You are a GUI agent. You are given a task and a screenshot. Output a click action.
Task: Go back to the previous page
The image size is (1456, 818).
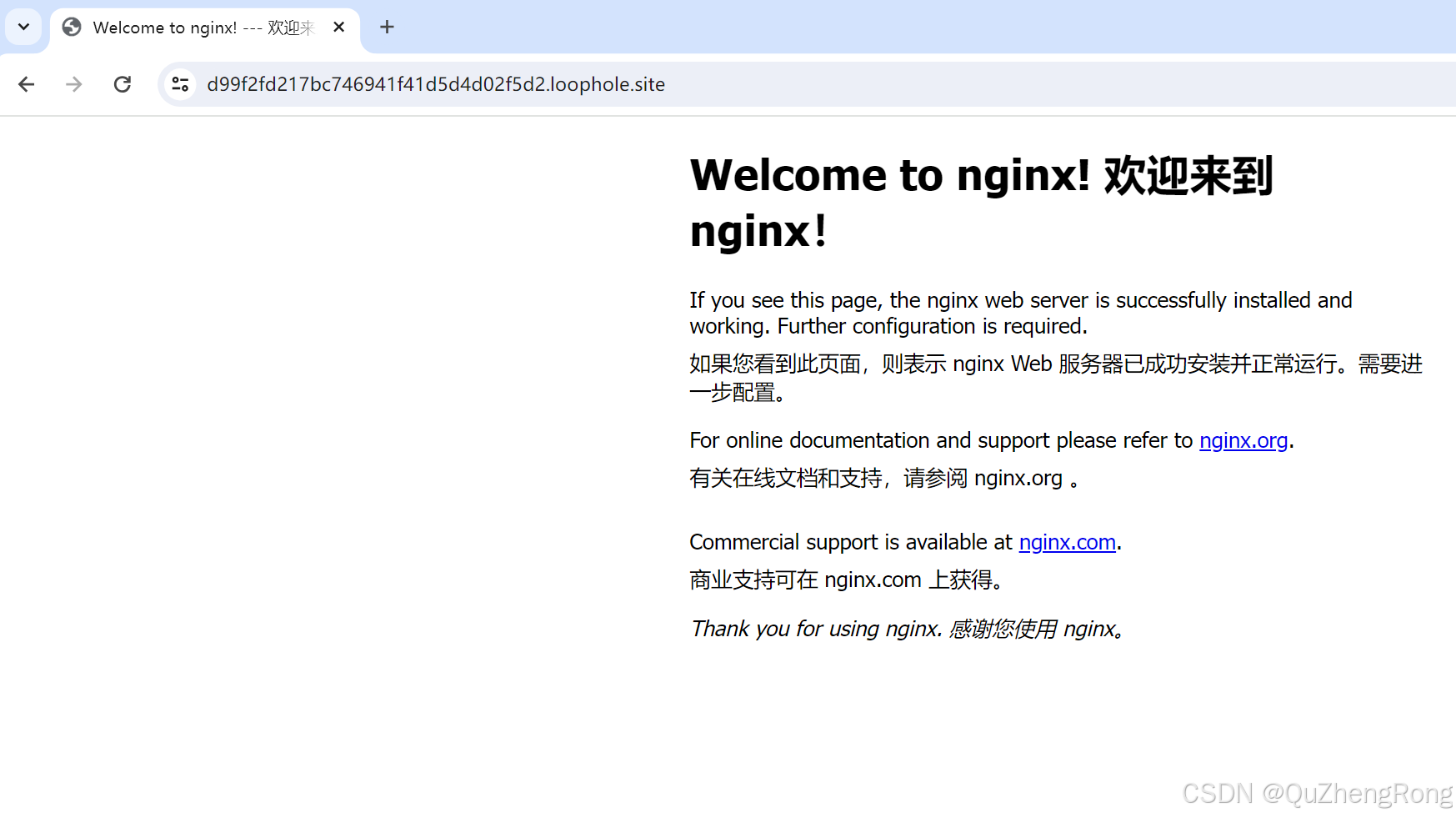click(27, 84)
